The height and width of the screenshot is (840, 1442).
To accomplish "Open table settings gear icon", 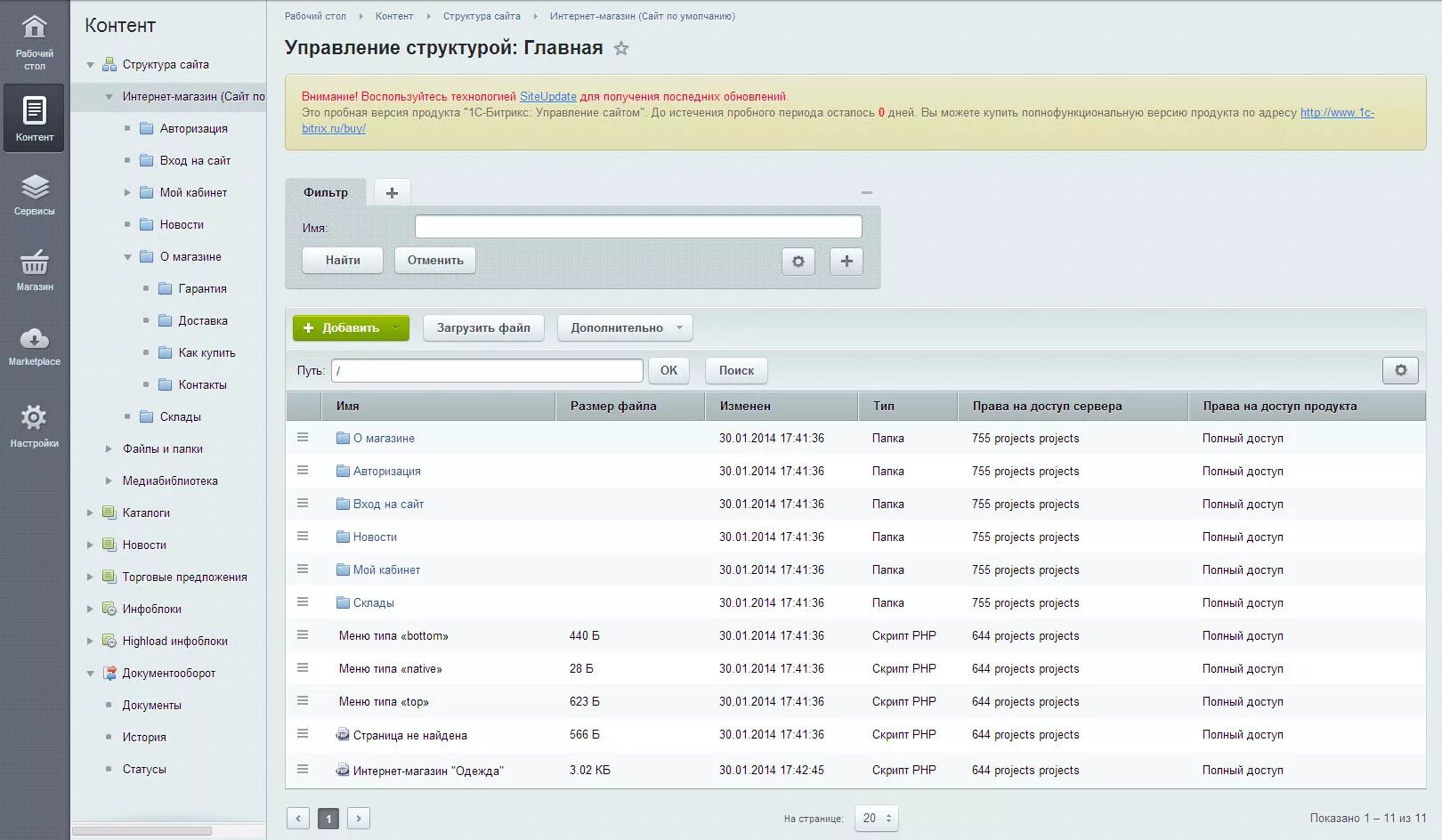I will tap(1400, 370).
